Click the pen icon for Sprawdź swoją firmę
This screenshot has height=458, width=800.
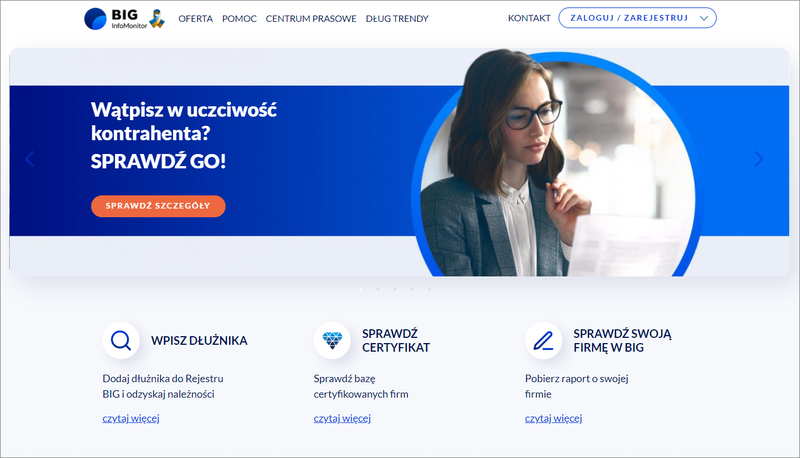coord(543,340)
